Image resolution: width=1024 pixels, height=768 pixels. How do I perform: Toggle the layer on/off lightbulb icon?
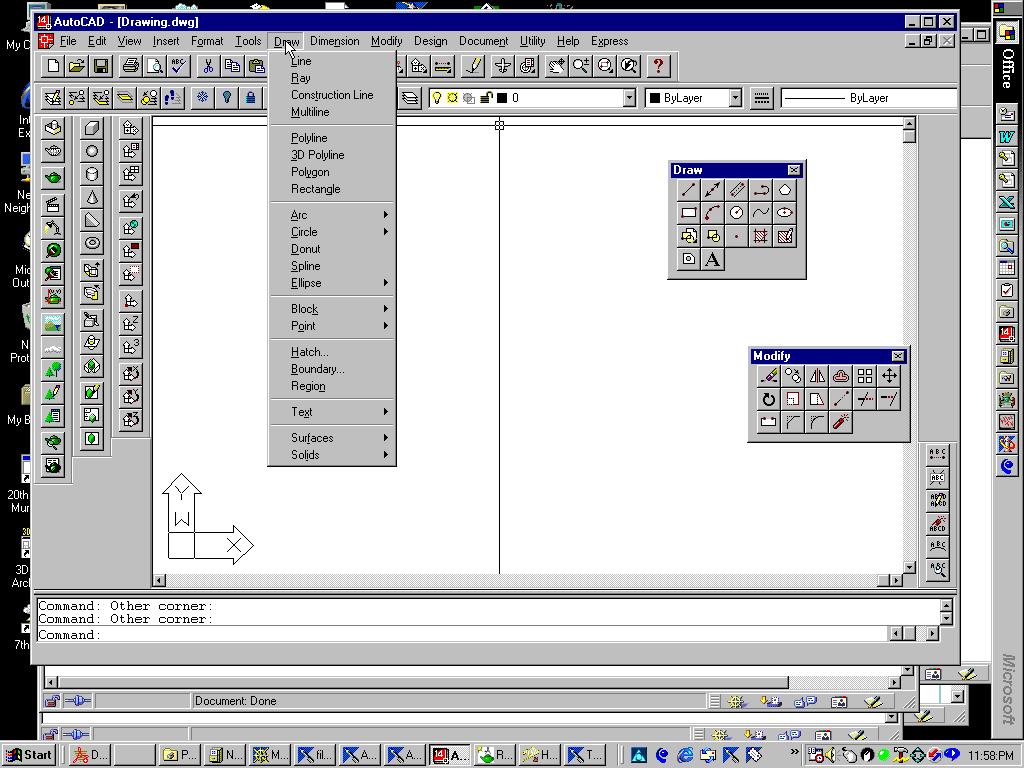[437, 97]
